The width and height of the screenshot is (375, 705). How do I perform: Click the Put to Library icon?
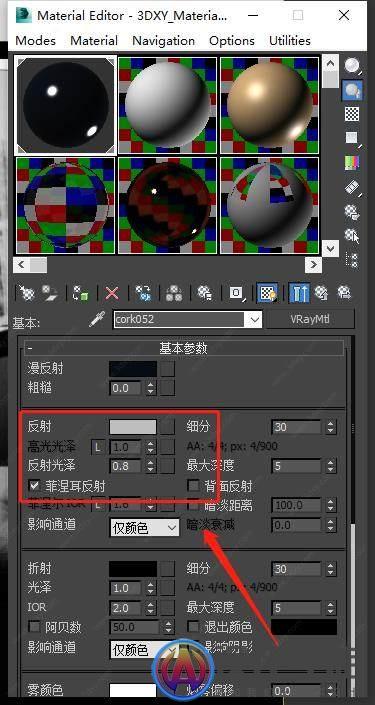pos(205,294)
